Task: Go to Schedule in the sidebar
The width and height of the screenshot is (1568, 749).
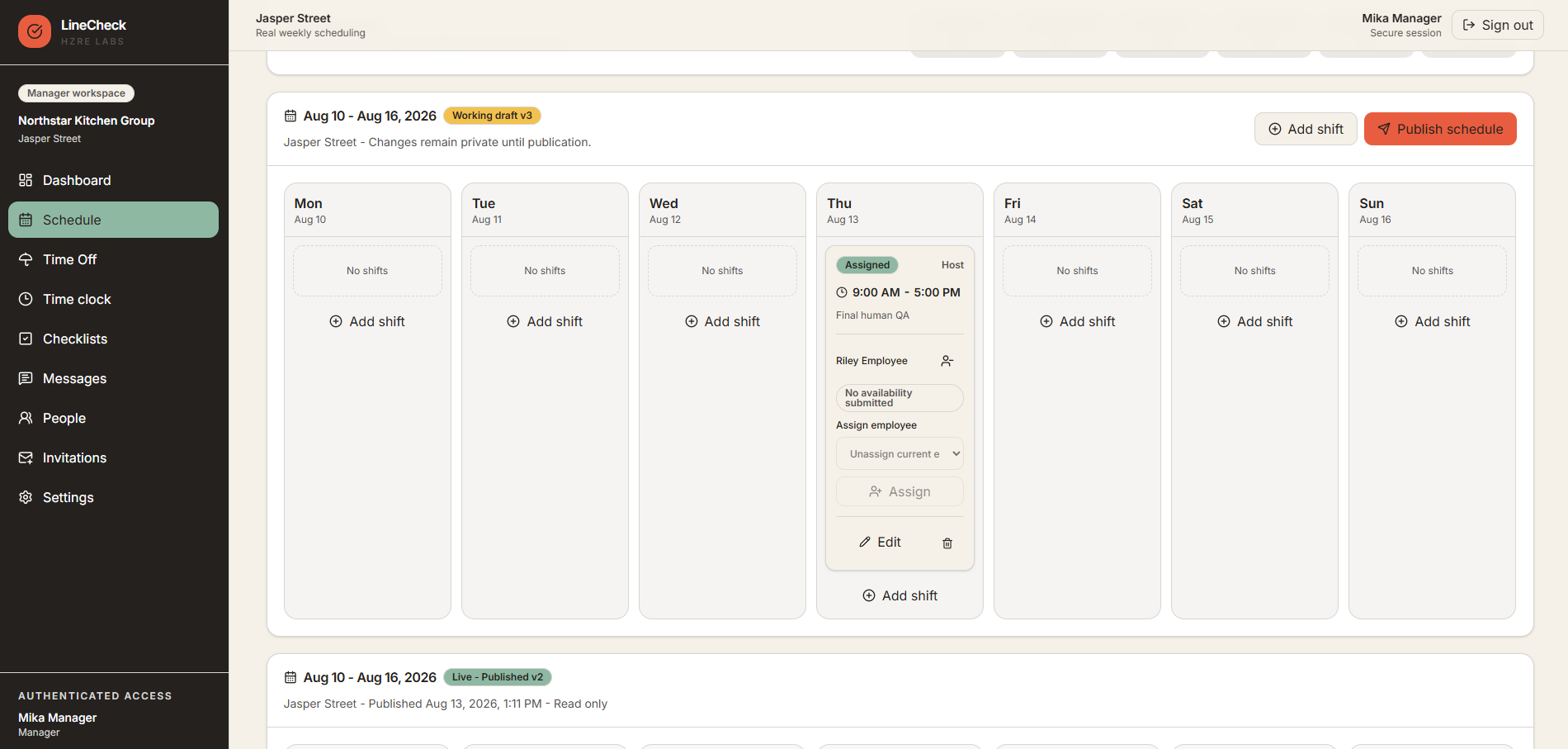Action: 113,220
